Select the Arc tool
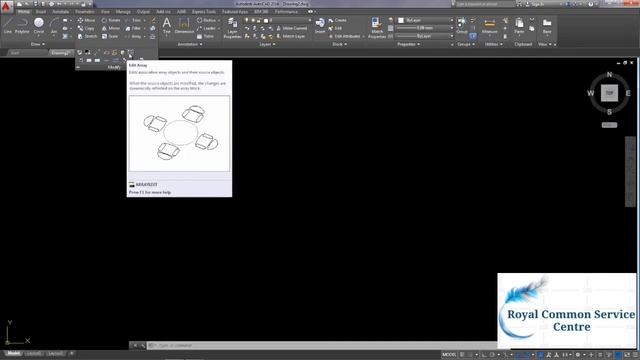 [53, 25]
